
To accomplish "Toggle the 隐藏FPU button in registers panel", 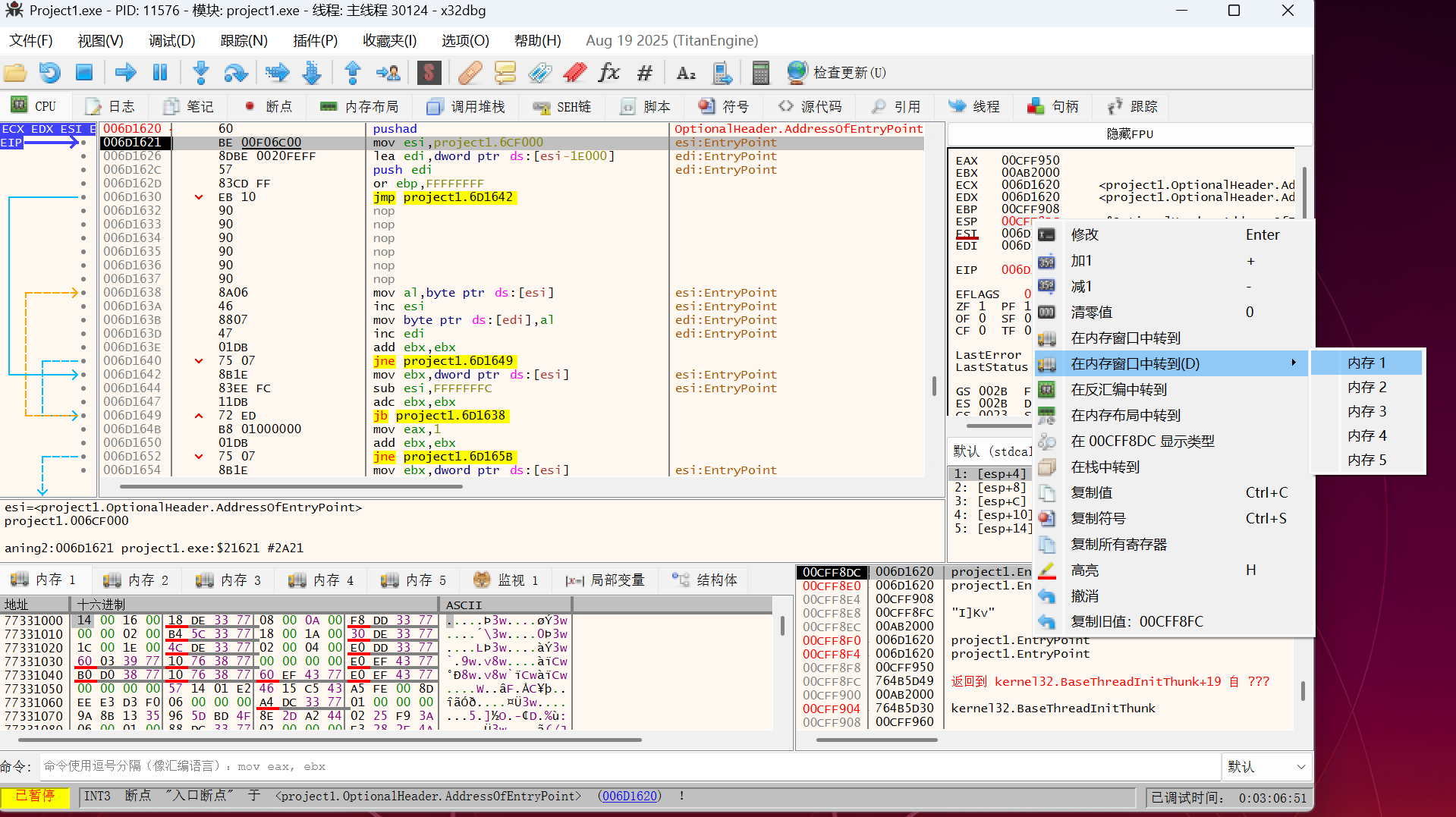I will (1129, 134).
